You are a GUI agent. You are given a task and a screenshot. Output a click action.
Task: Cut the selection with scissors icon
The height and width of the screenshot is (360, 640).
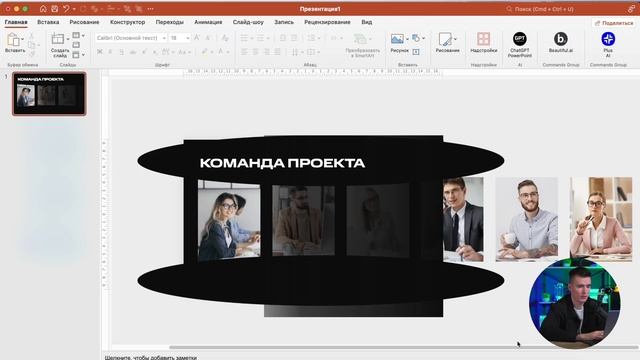click(x=32, y=36)
